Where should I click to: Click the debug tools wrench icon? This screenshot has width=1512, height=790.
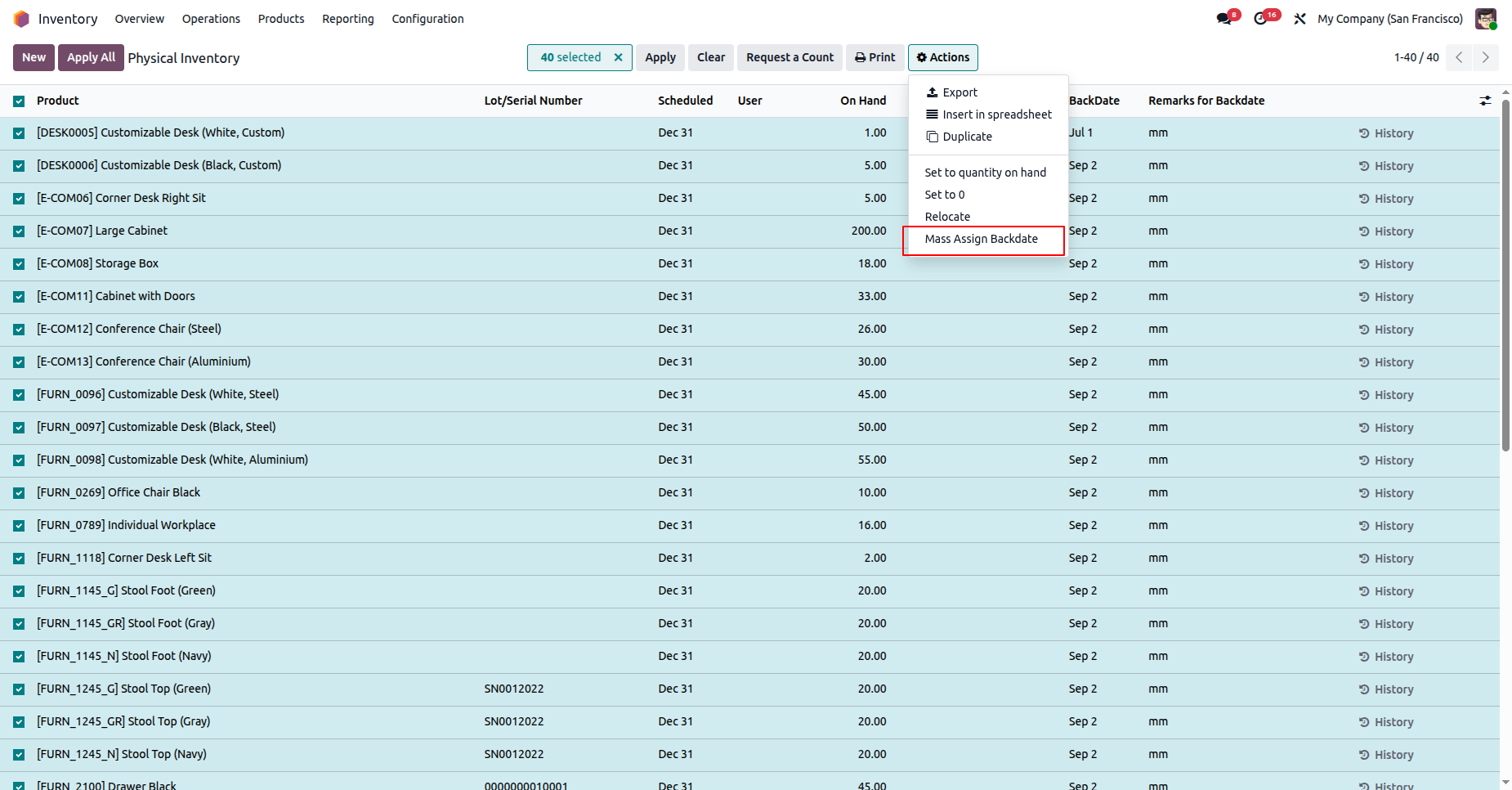coord(1300,19)
